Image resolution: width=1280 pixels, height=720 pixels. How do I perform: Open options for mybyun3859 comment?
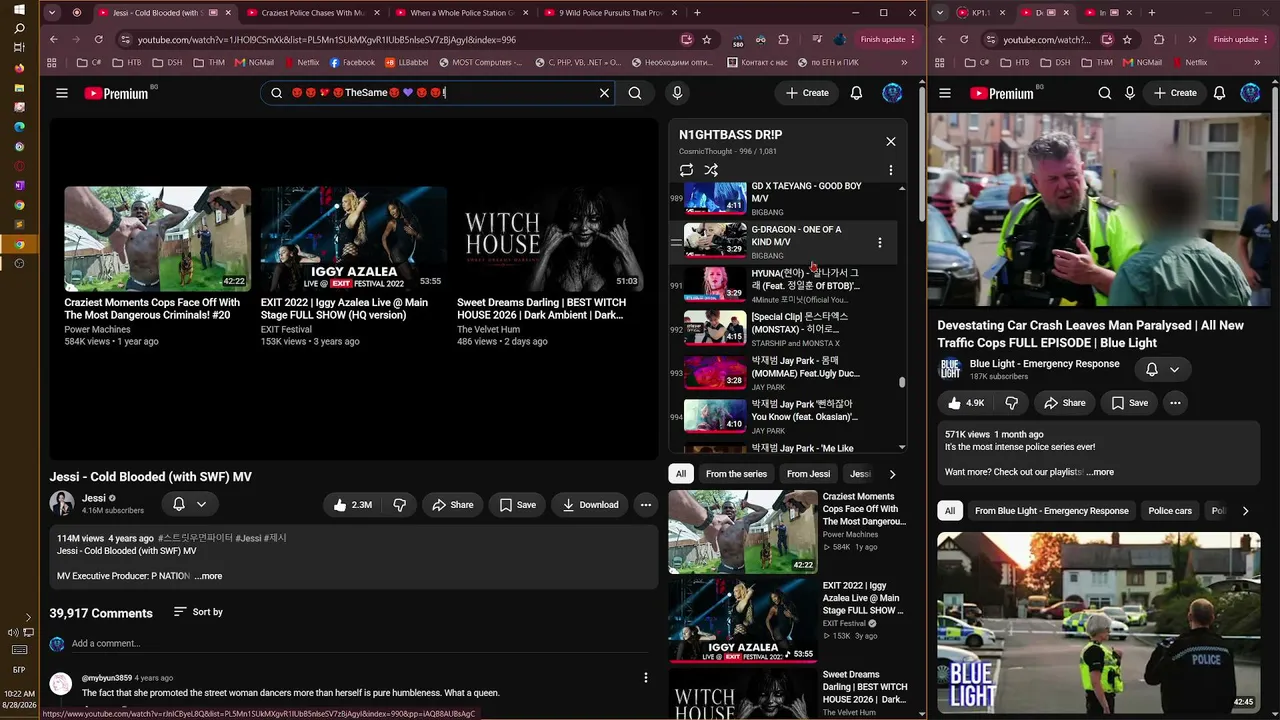(646, 678)
